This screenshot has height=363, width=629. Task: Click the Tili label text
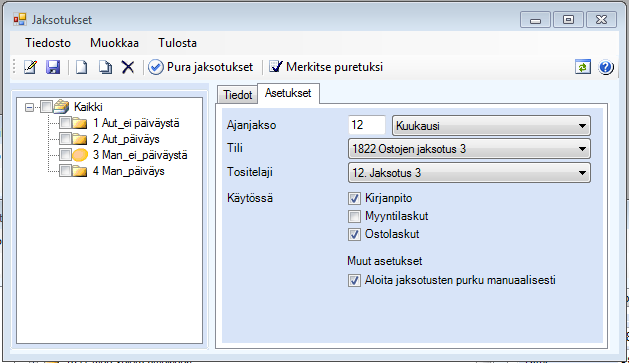[235, 148]
